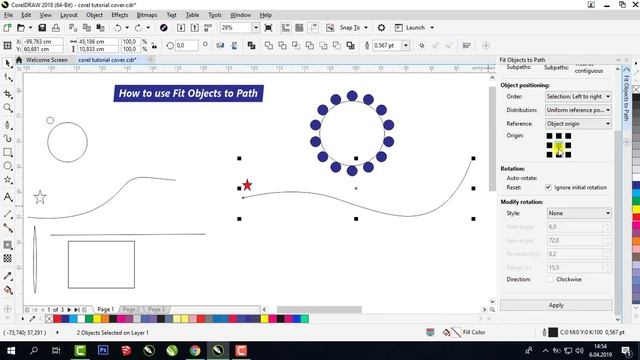Screen dimensions: 640x360
Task: Click the Full-screen preview icon
Action: [268, 28]
